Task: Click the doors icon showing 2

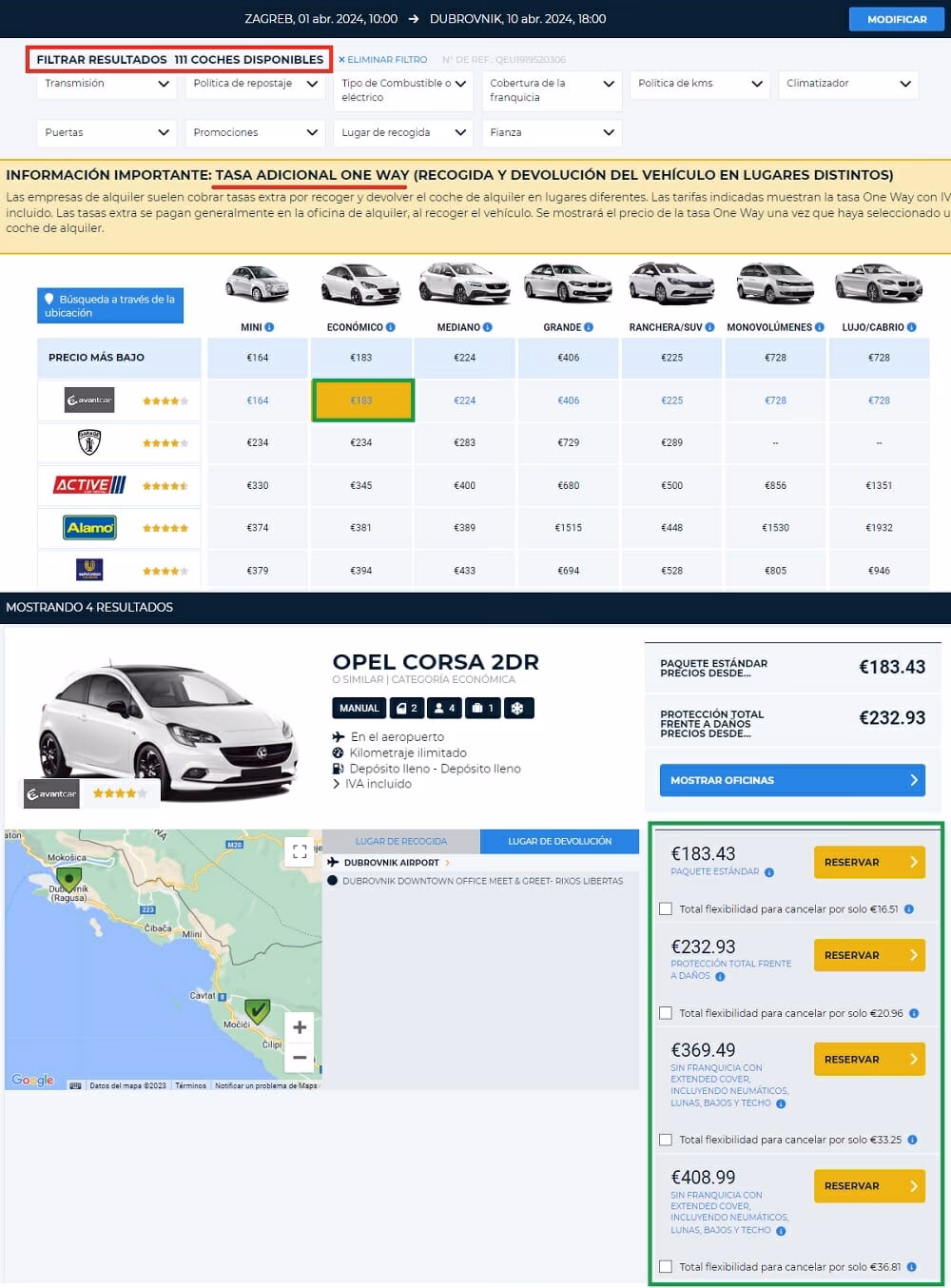Action: pyautogui.click(x=406, y=708)
